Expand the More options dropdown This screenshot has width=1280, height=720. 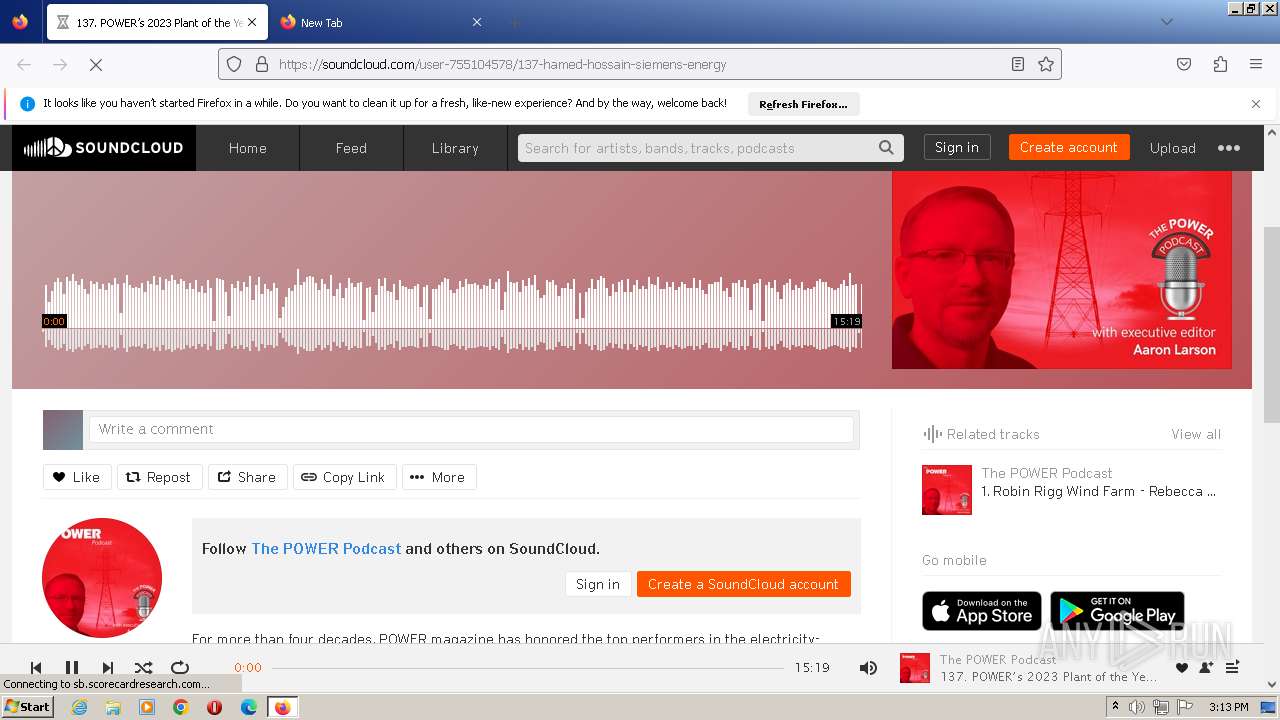(439, 477)
